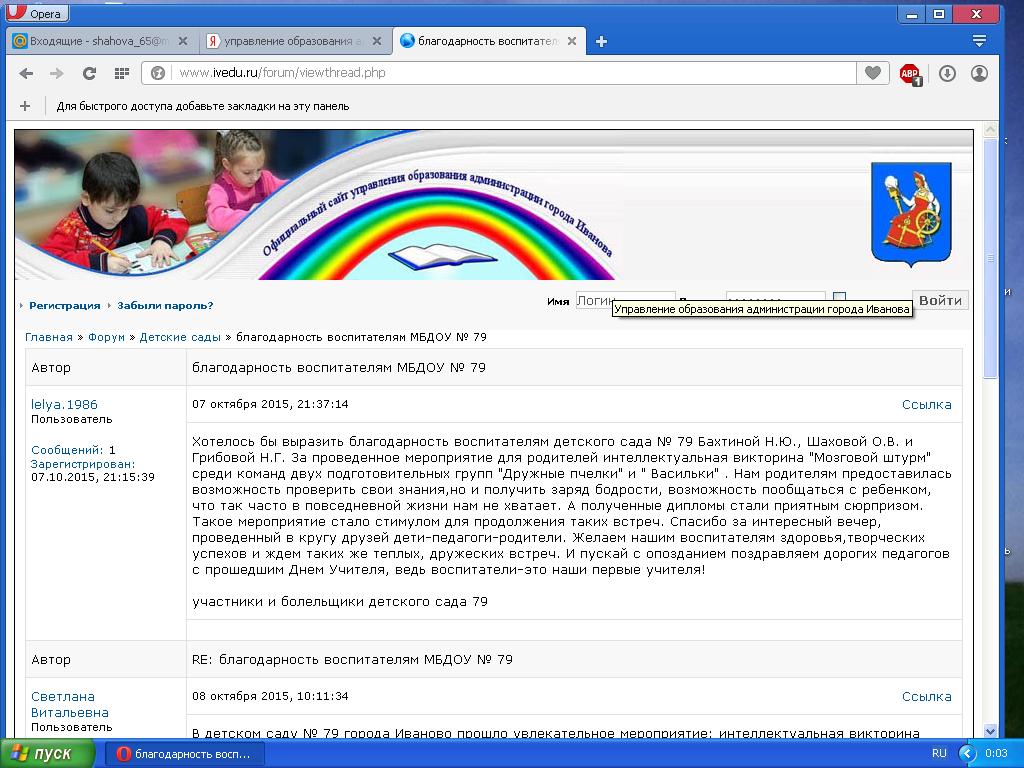Toggle the remember me checkbox
Image resolution: width=1024 pixels, height=768 pixels.
[840, 298]
